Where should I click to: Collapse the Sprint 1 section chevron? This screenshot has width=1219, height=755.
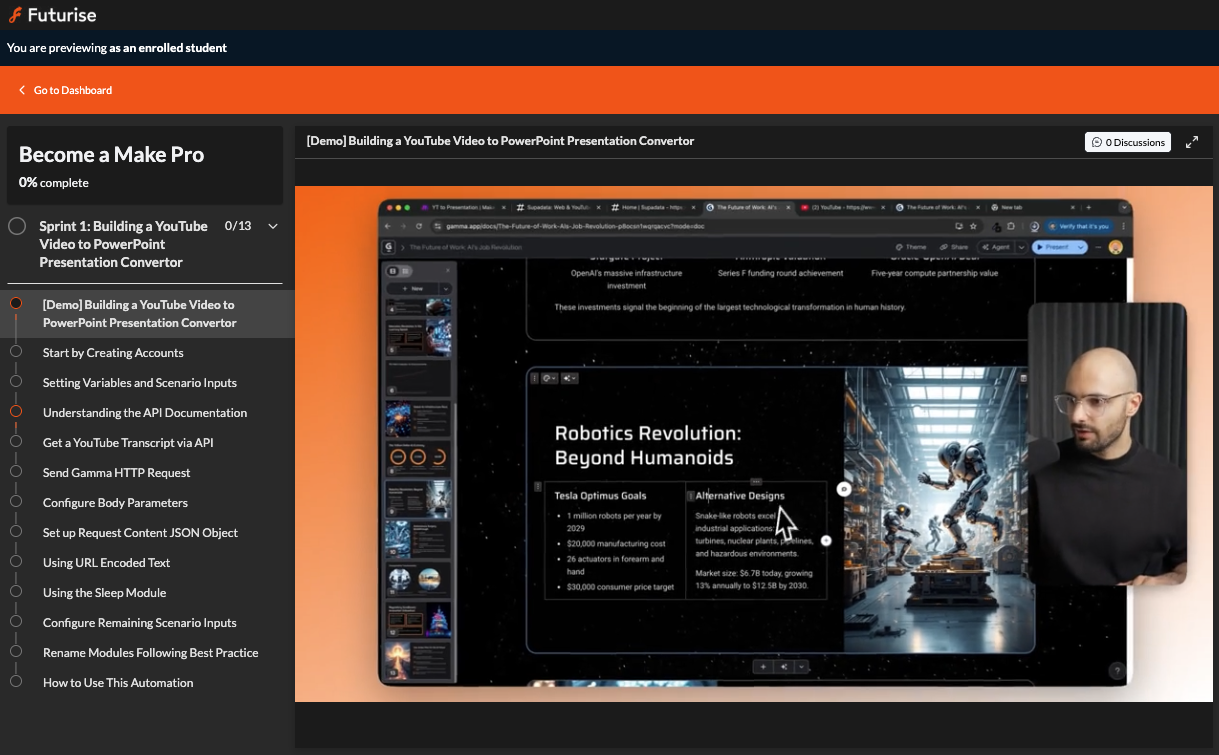[x=273, y=226]
